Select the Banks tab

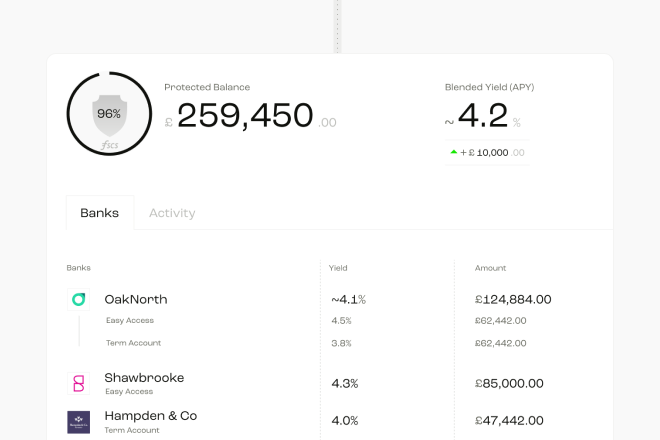tap(100, 213)
